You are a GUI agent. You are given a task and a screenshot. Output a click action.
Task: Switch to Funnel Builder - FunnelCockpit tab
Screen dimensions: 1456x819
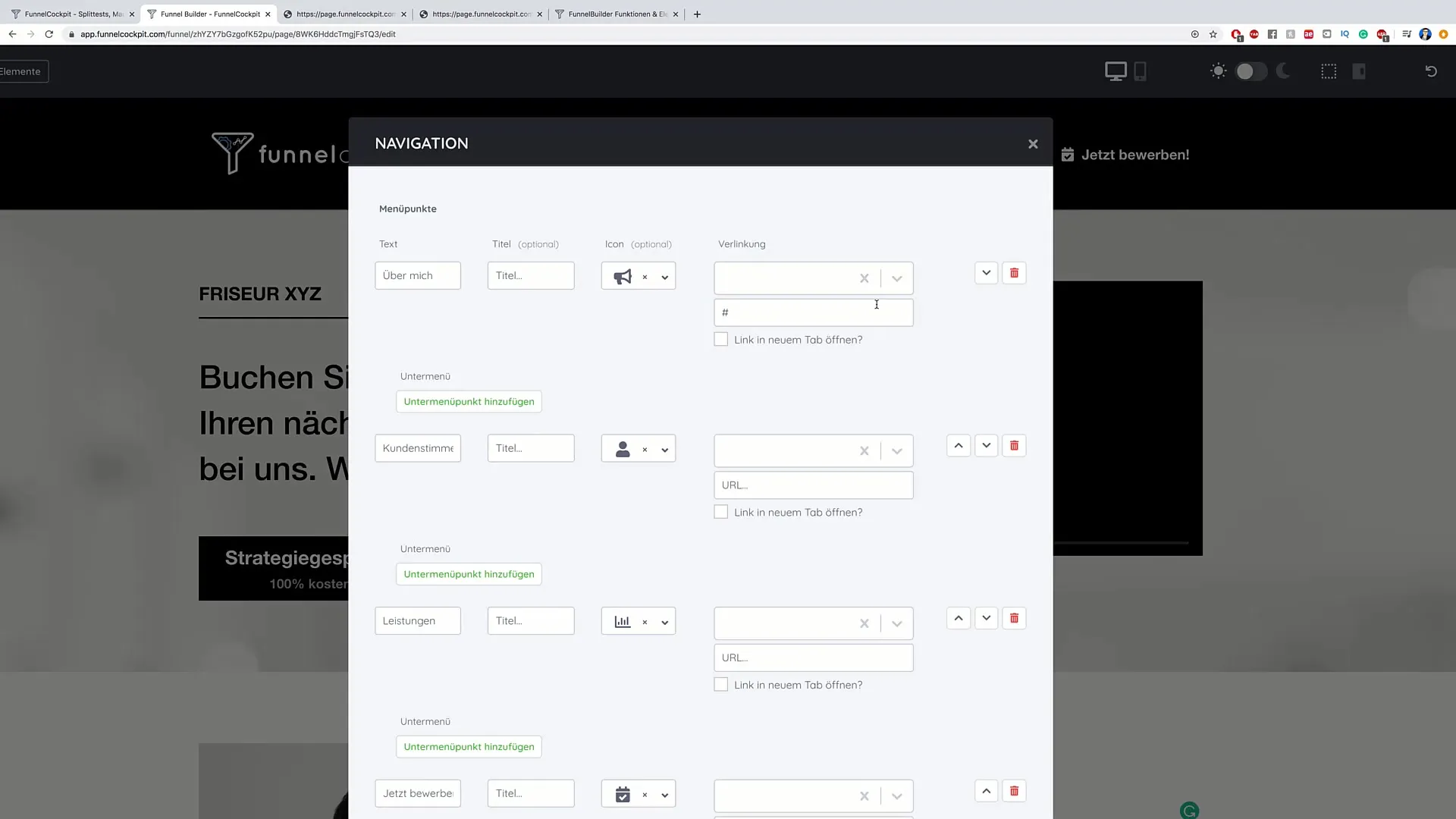pos(209,14)
